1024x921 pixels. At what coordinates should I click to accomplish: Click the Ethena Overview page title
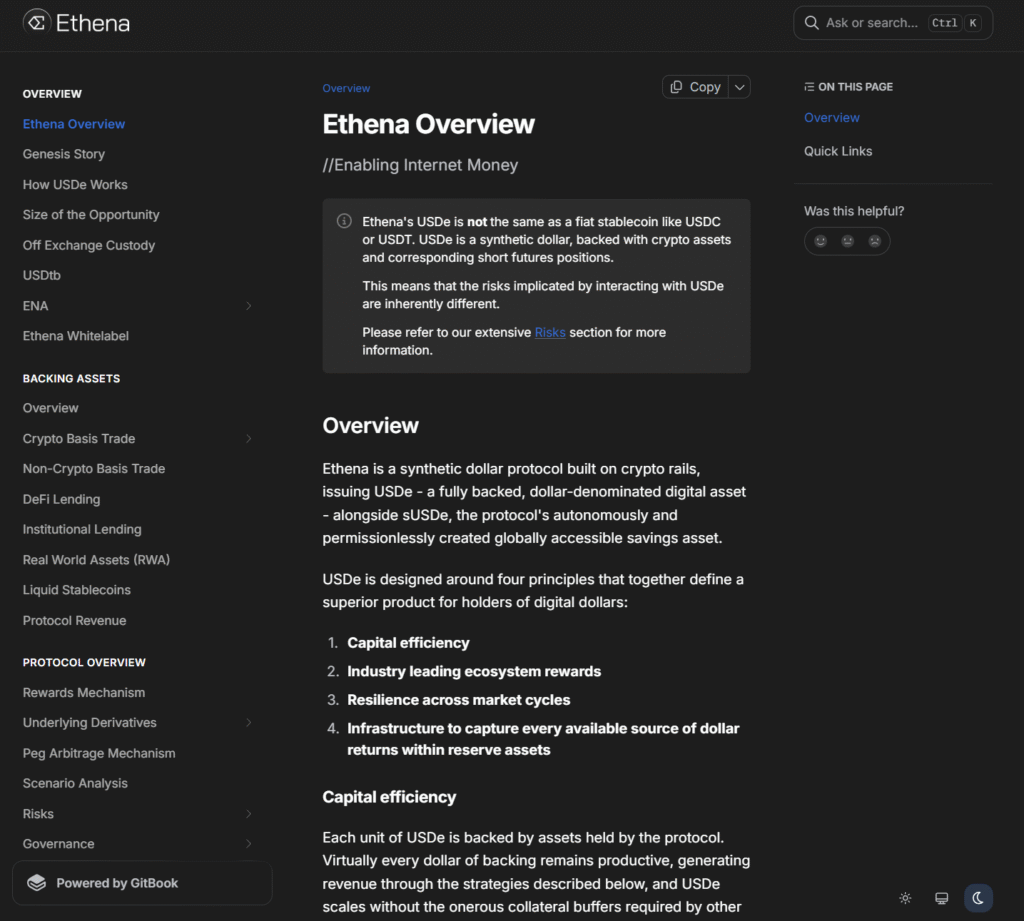[x=428, y=124]
